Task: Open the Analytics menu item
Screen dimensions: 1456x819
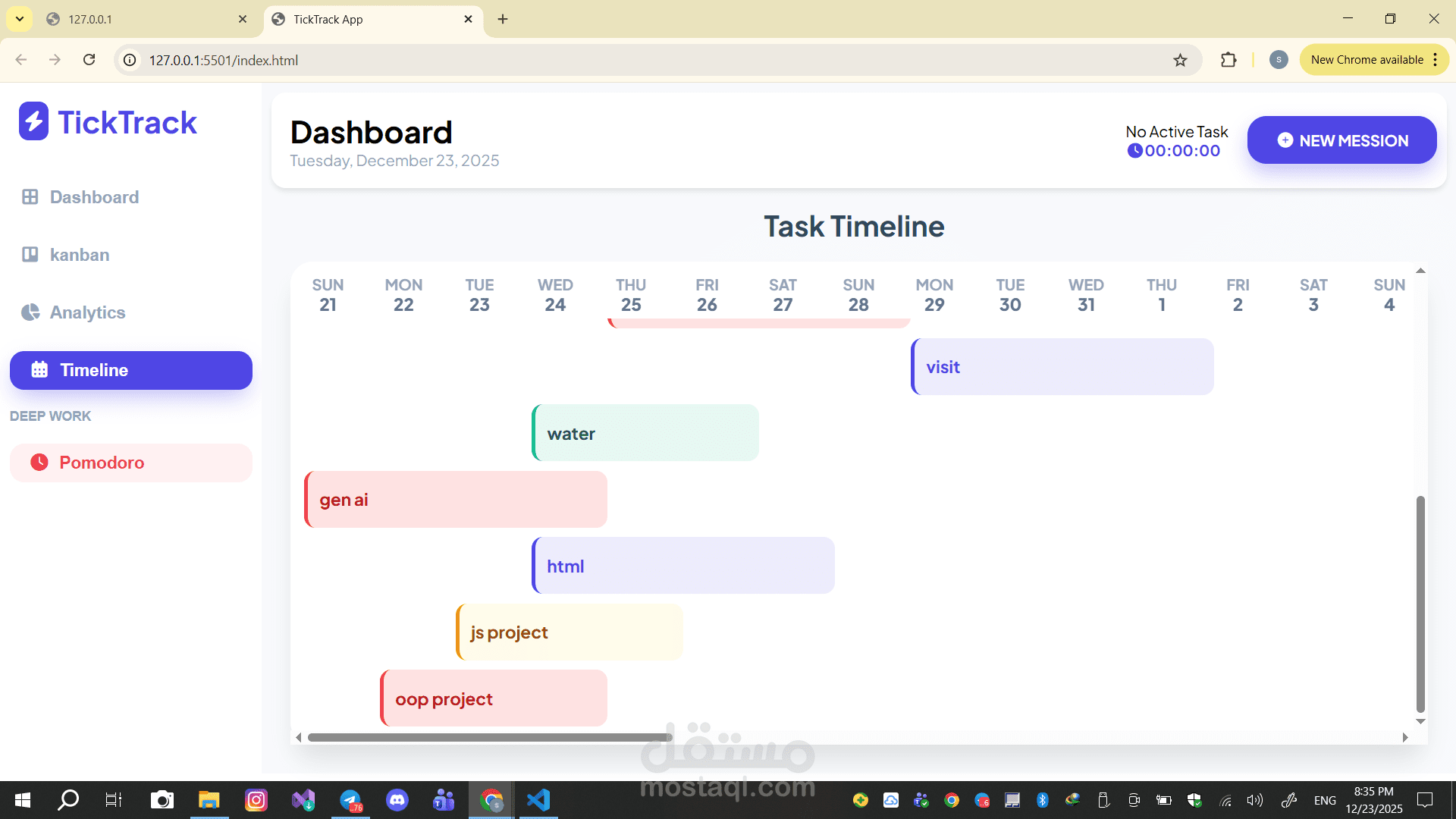Action: click(87, 312)
